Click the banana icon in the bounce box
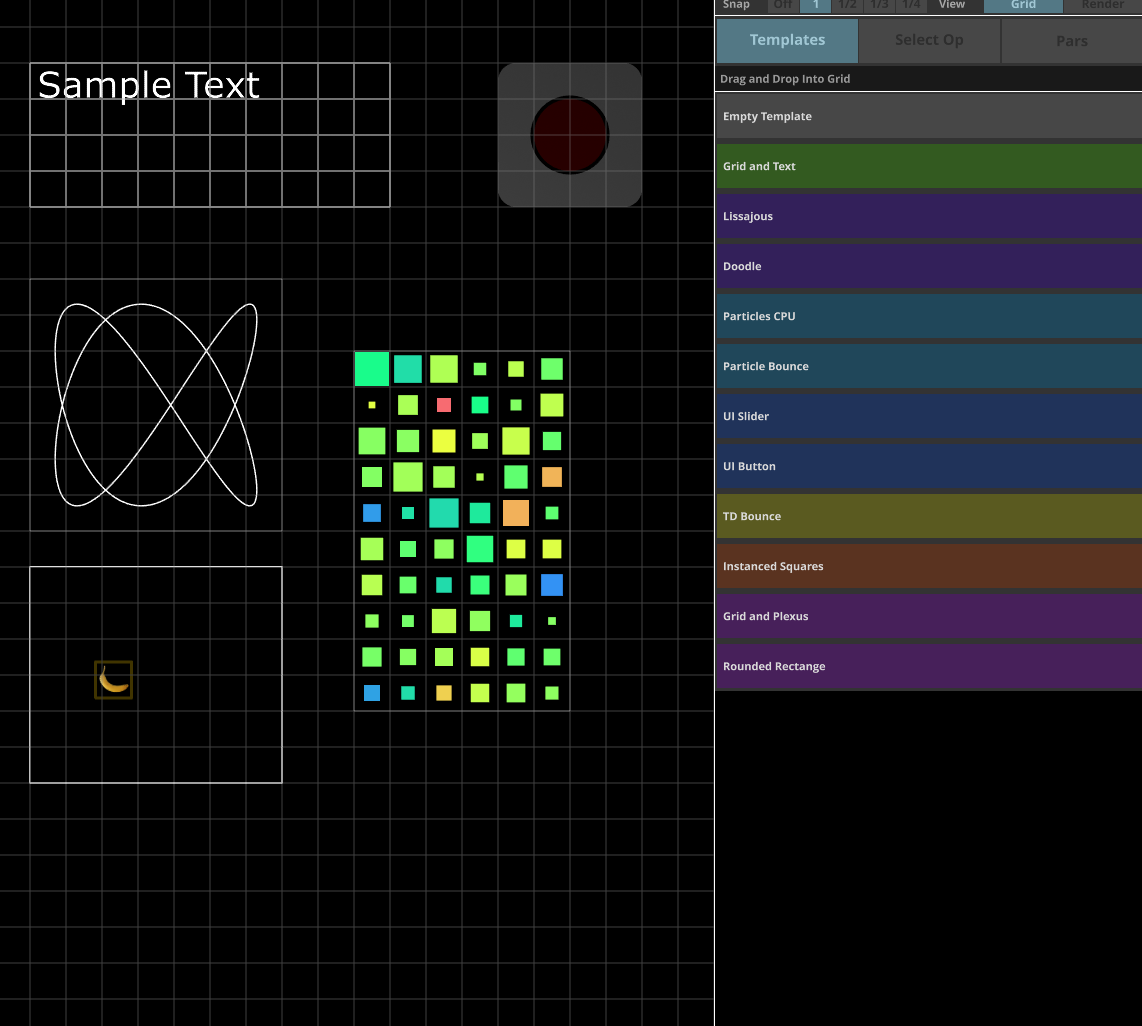 click(114, 680)
